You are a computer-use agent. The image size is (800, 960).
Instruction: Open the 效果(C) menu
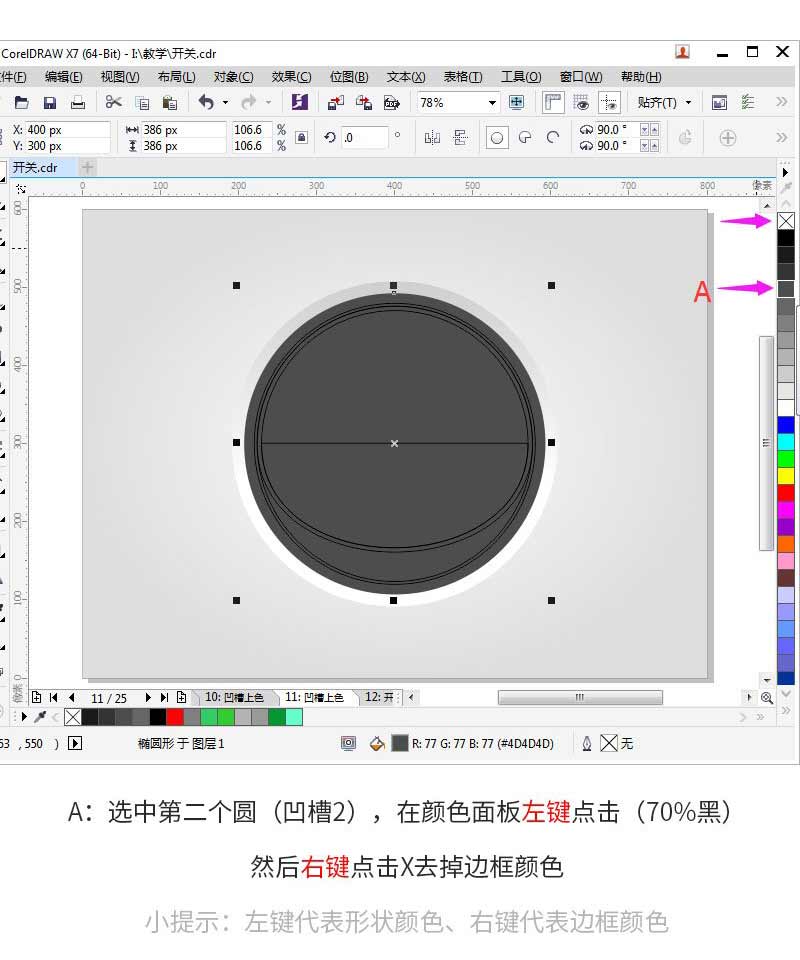[291, 77]
